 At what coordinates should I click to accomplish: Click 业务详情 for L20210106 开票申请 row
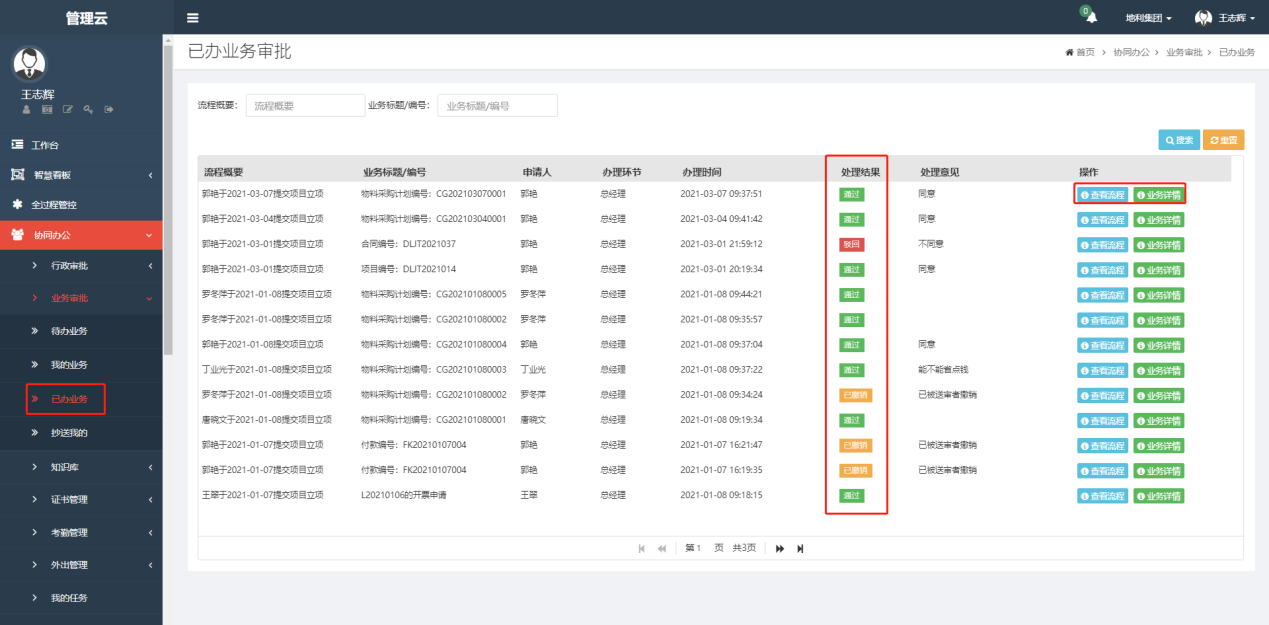(x=1158, y=495)
